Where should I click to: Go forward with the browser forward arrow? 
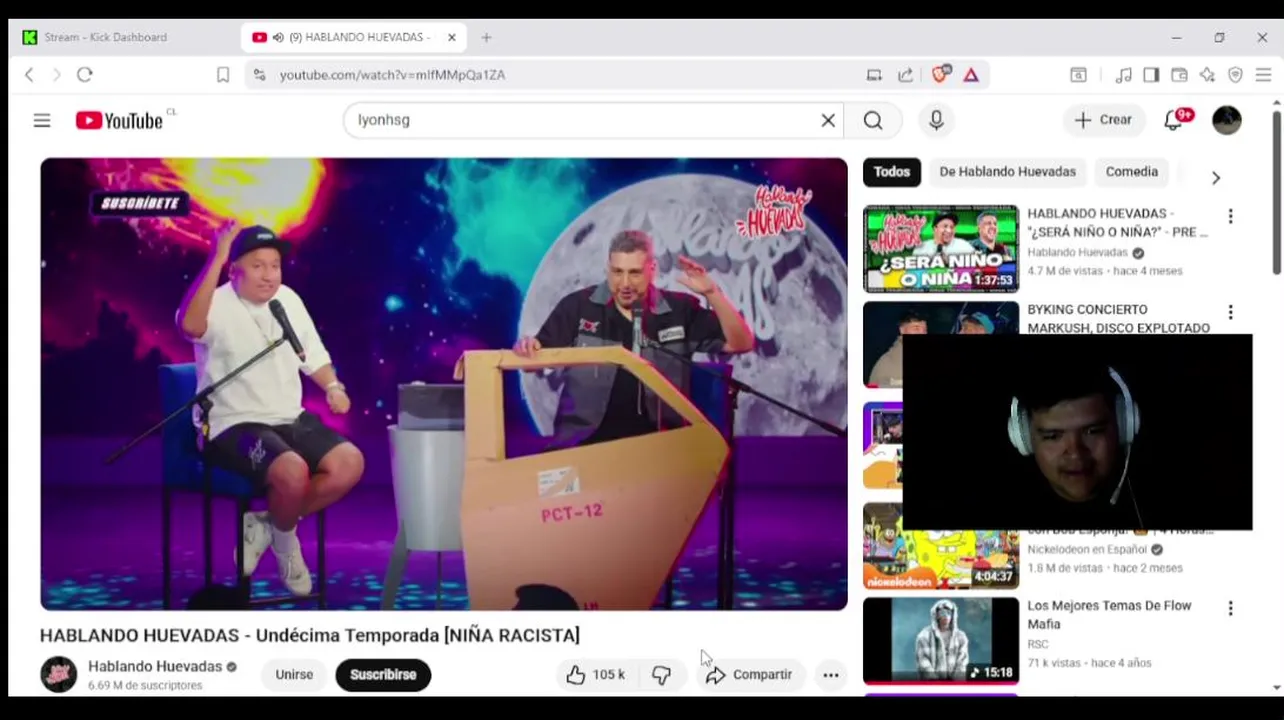[x=56, y=75]
